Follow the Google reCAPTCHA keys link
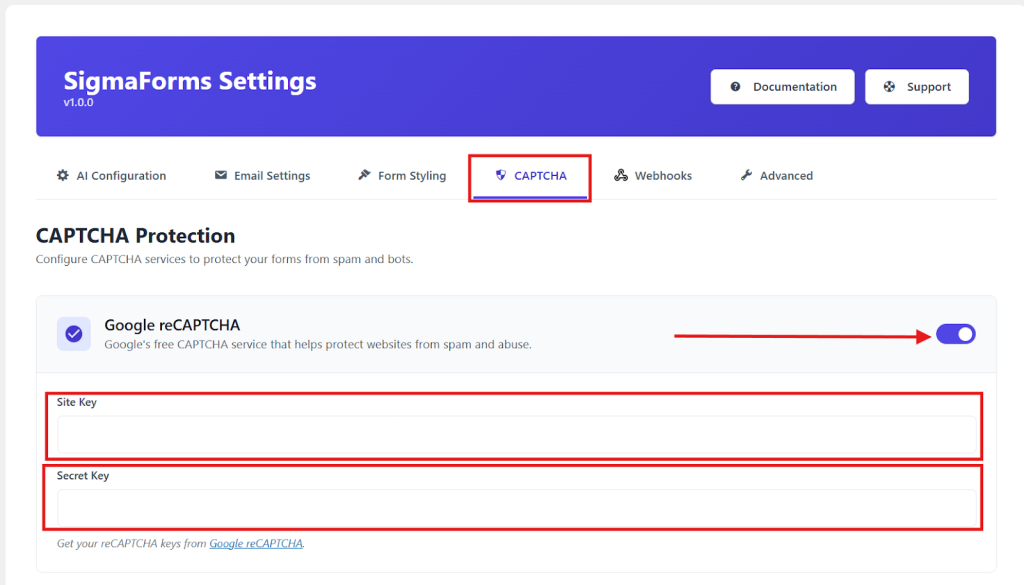1024x585 pixels. pos(256,544)
